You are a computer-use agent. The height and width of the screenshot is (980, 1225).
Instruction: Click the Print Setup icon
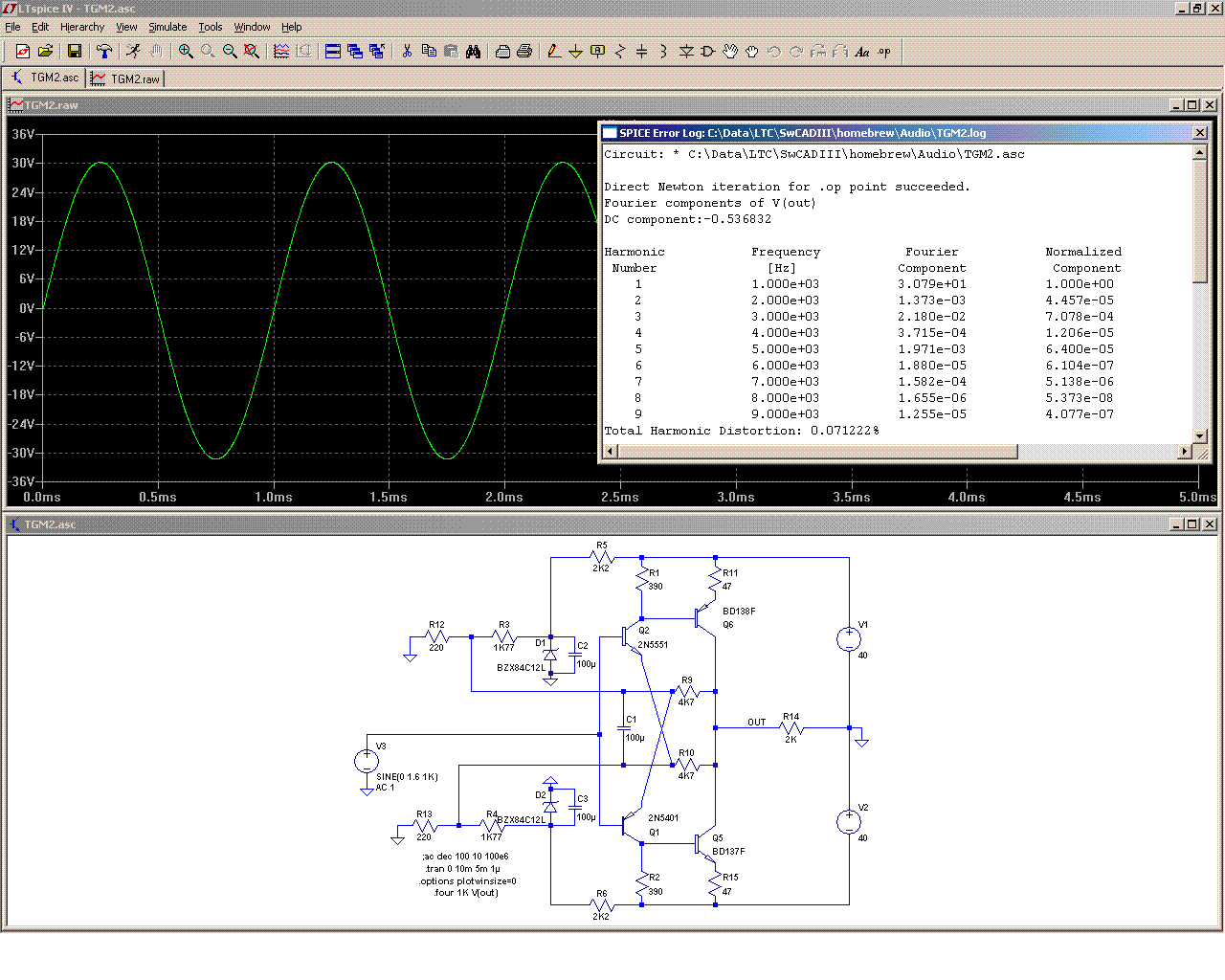[x=502, y=52]
